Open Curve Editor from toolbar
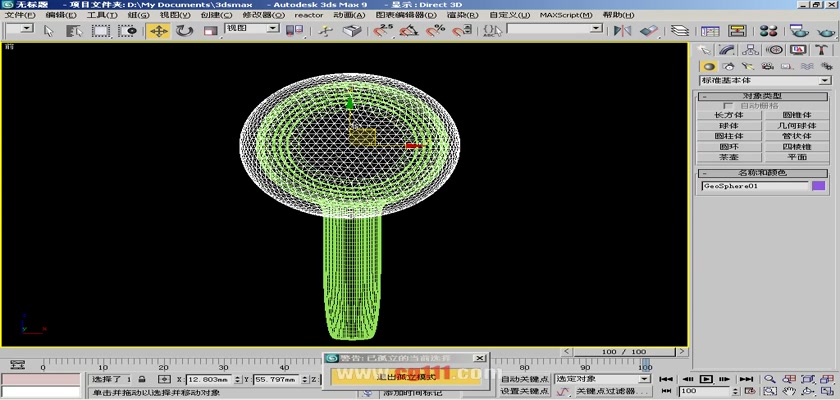This screenshot has width=840, height=400. click(710, 31)
